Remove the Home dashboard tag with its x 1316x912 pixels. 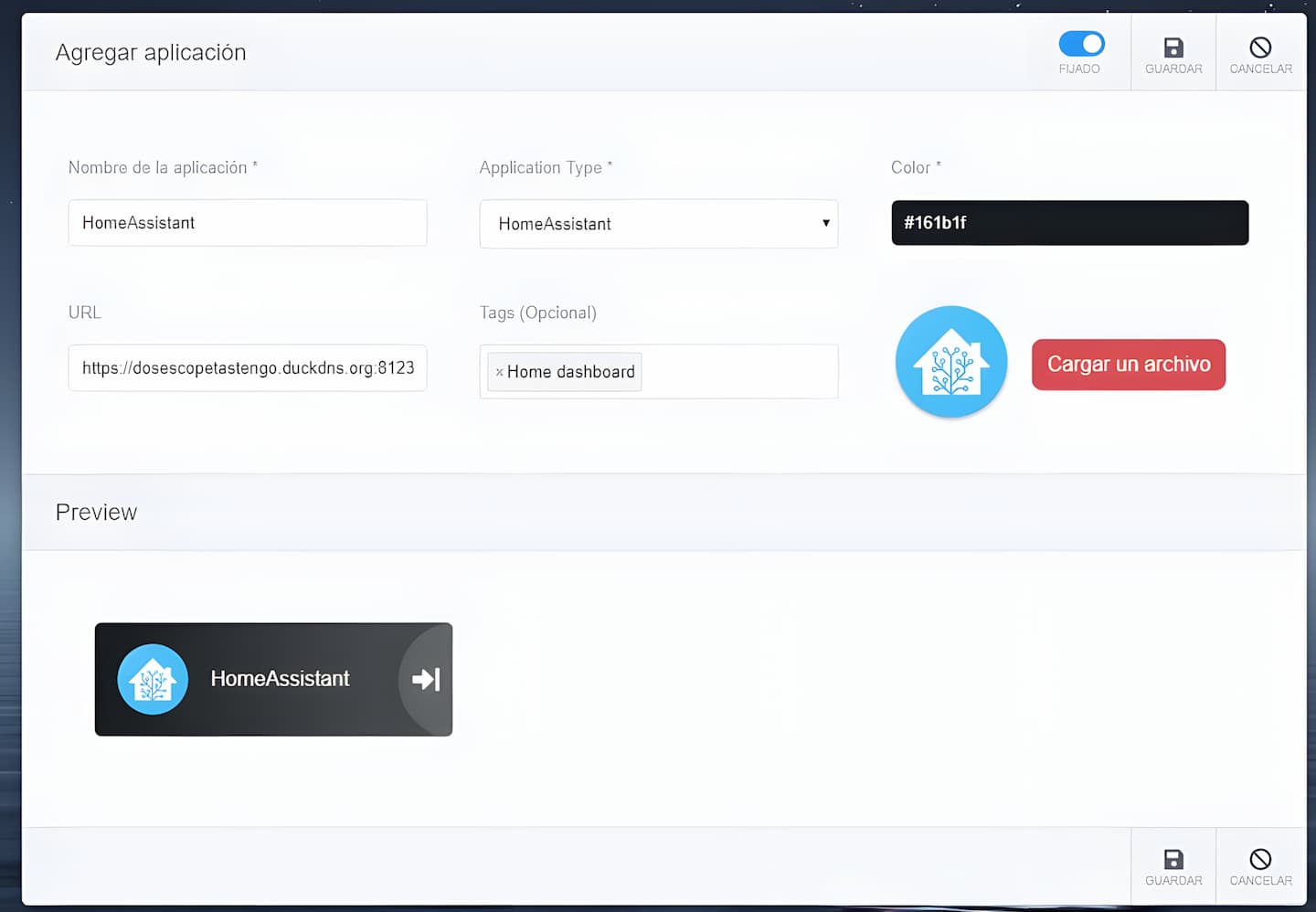(499, 372)
